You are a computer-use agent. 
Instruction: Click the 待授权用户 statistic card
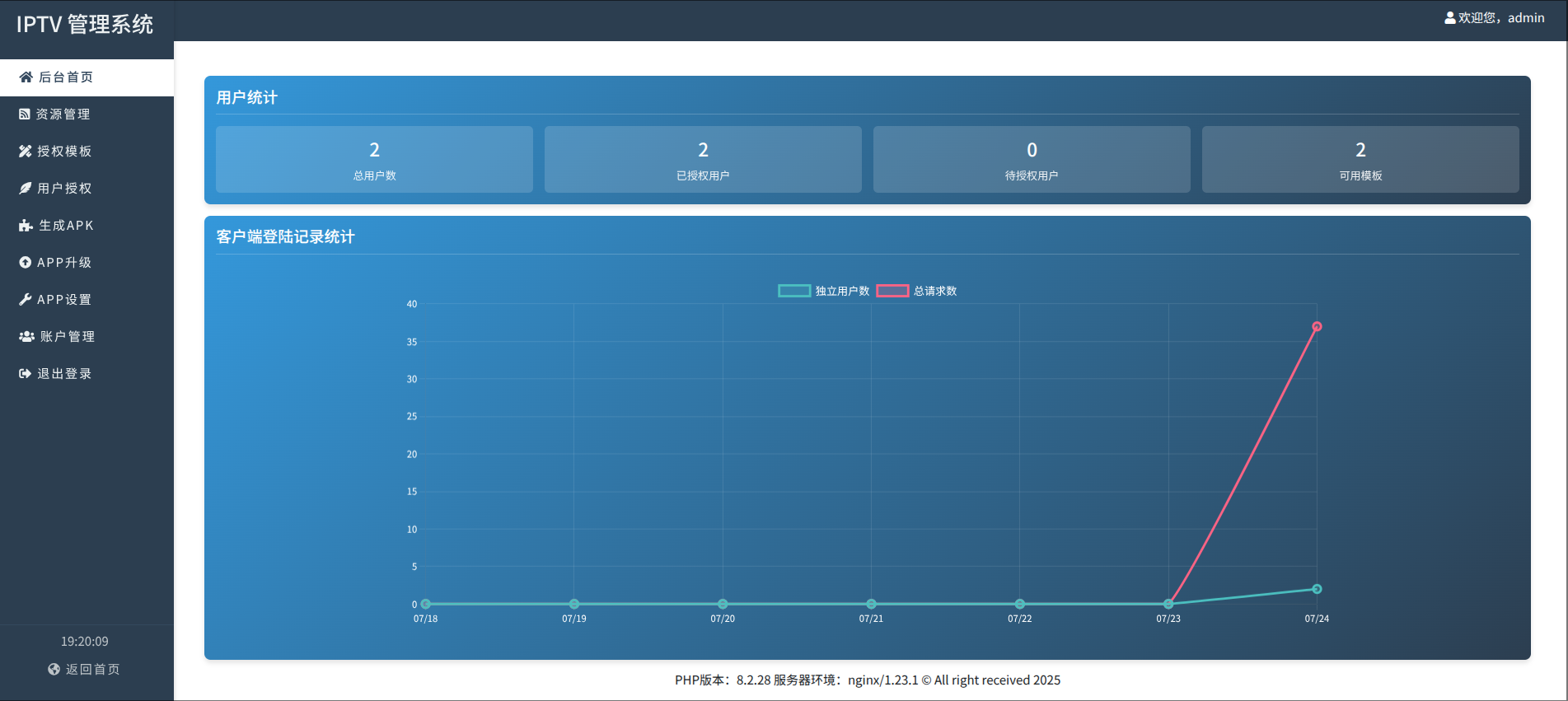(x=1032, y=160)
